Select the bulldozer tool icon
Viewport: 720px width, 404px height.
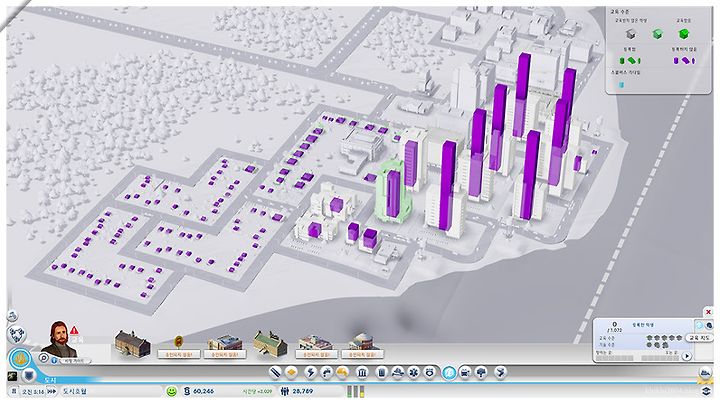(706, 372)
